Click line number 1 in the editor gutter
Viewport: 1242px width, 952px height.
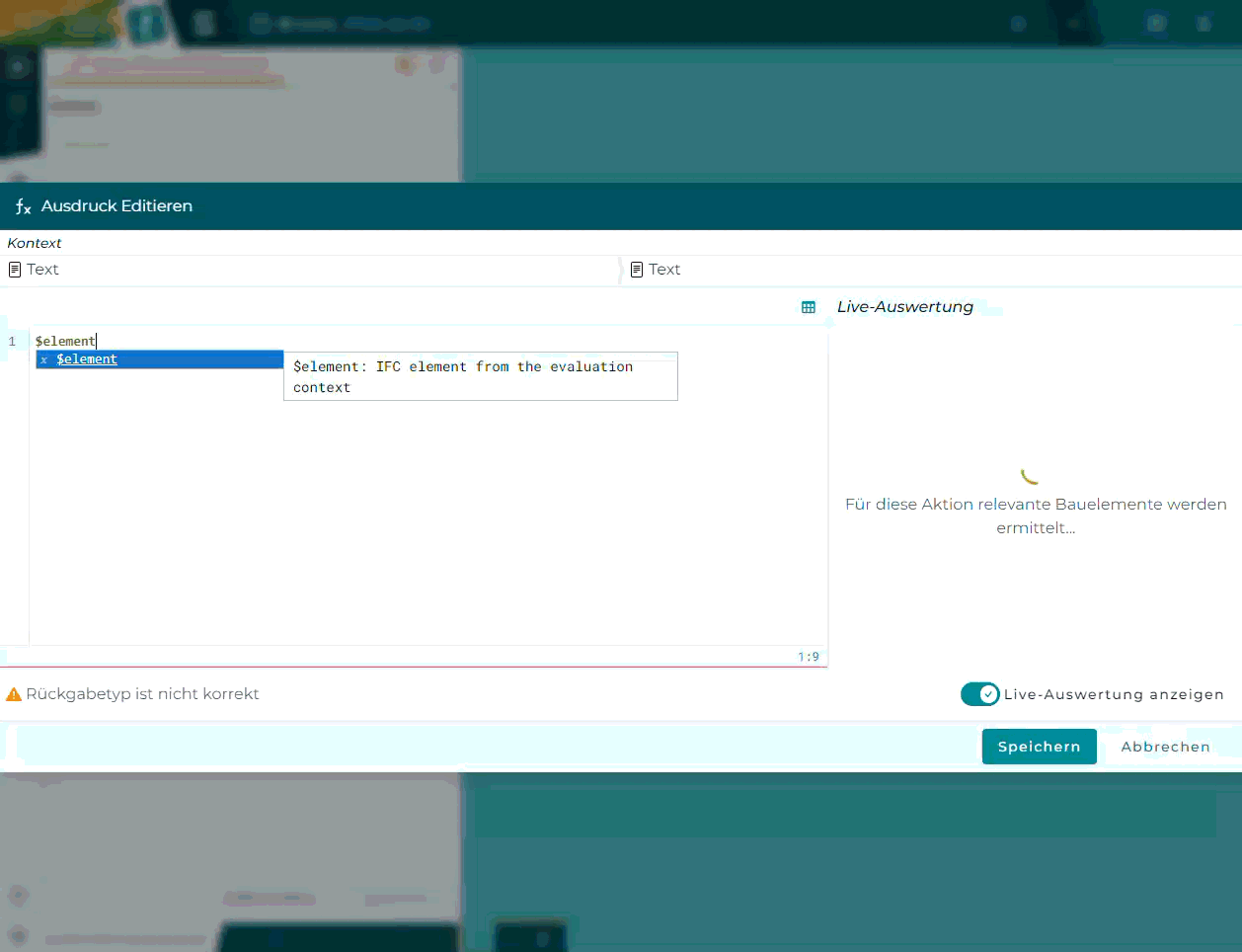click(x=12, y=342)
